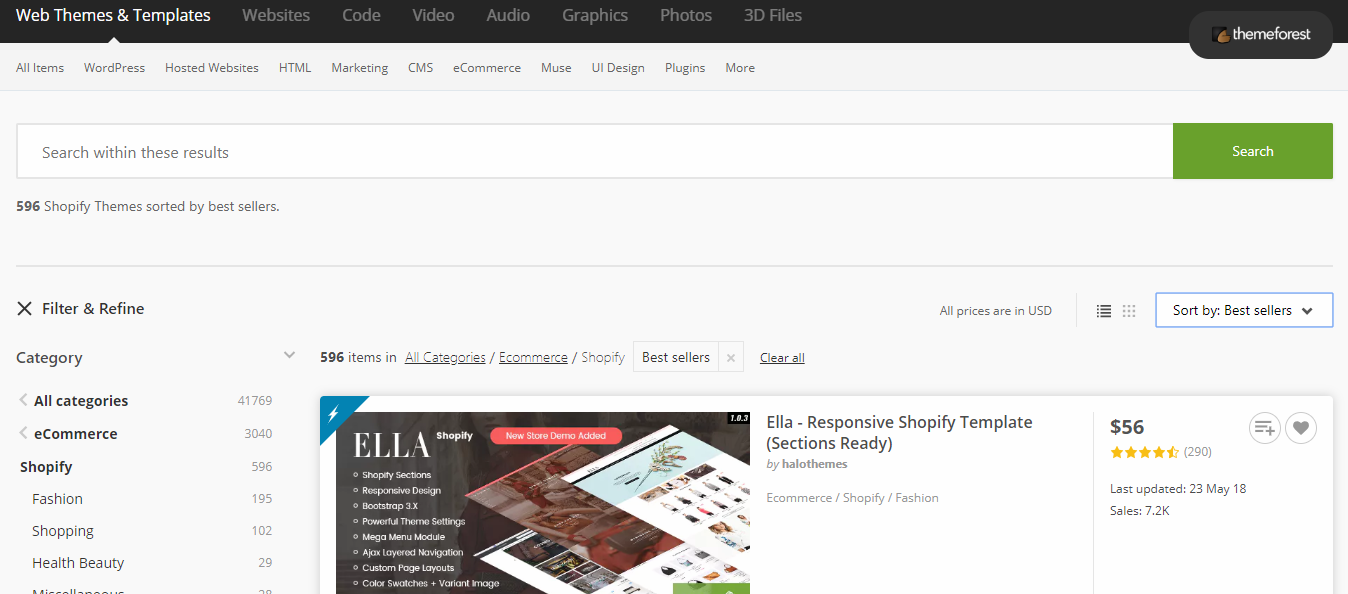
Task: Open the halothemes author link
Action: [x=814, y=464]
